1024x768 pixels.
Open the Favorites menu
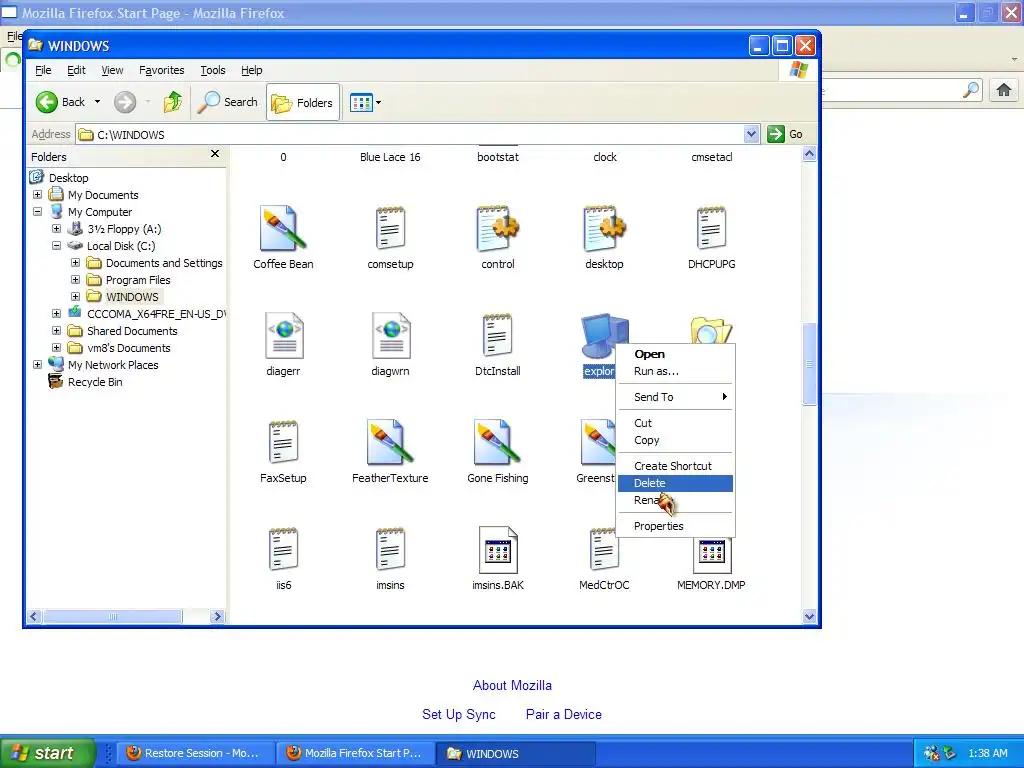point(161,70)
